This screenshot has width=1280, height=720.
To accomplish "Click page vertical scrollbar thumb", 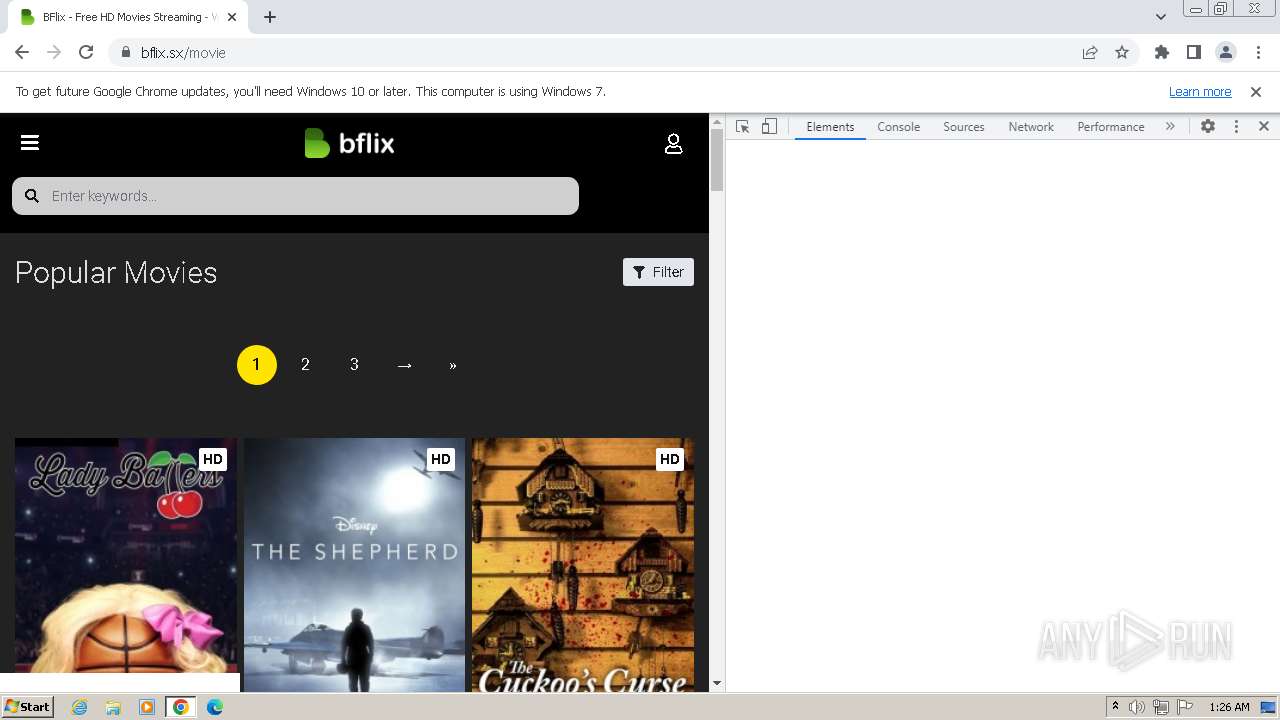I will coord(717,160).
